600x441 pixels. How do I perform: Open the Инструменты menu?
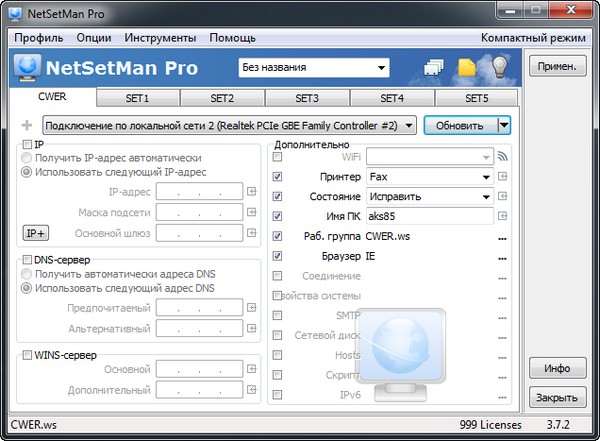160,38
